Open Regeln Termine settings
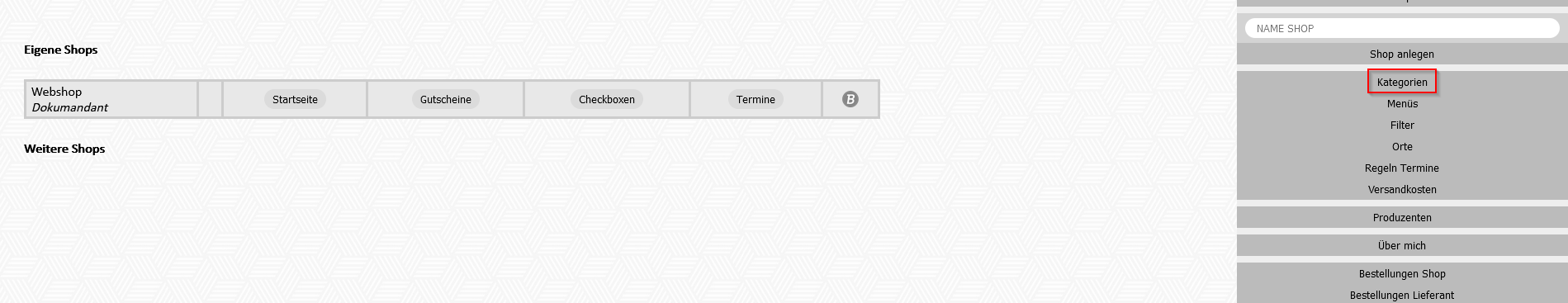The height and width of the screenshot is (303, 1568). (x=1402, y=168)
